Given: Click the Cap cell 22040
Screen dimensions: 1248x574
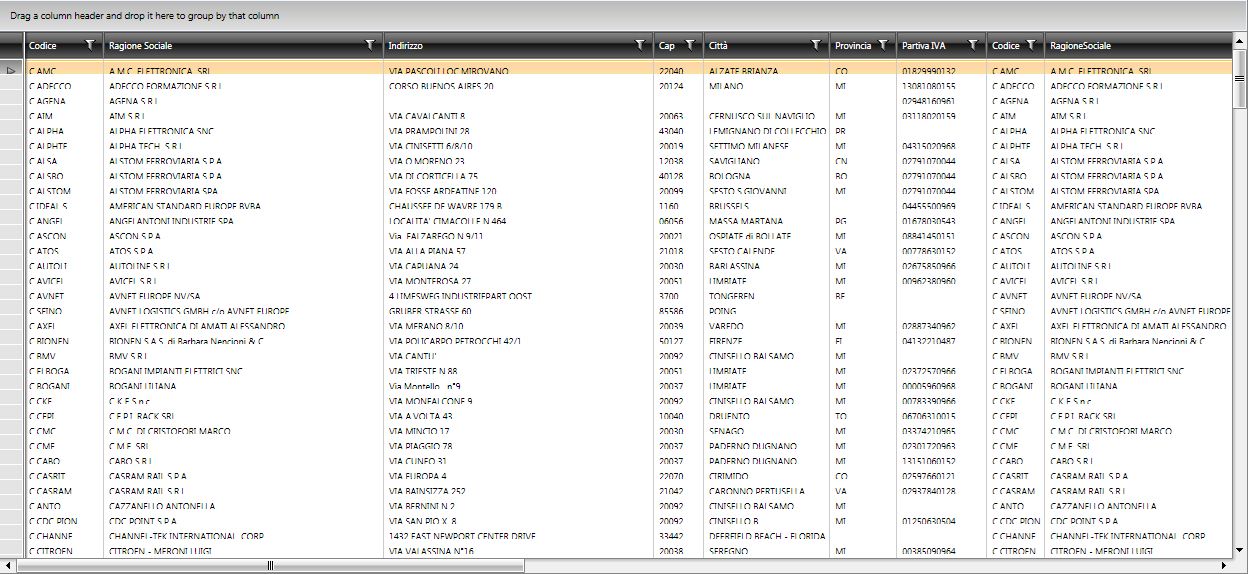Looking at the screenshot, I should pos(679,71).
